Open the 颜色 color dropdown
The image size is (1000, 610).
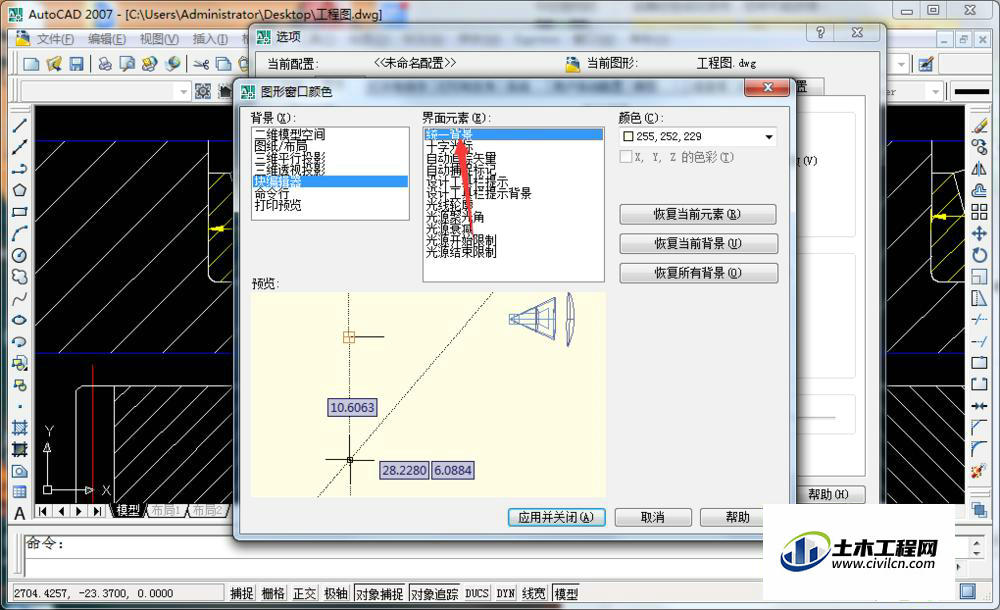tap(769, 137)
